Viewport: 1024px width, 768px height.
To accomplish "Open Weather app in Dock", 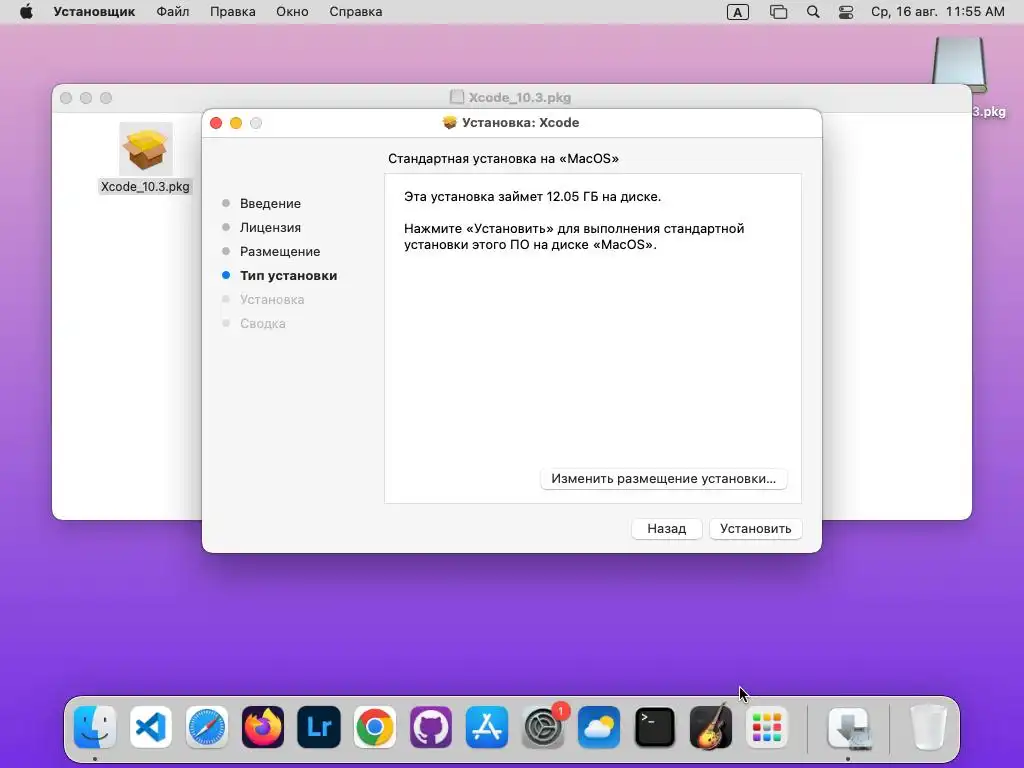I will pos(599,727).
